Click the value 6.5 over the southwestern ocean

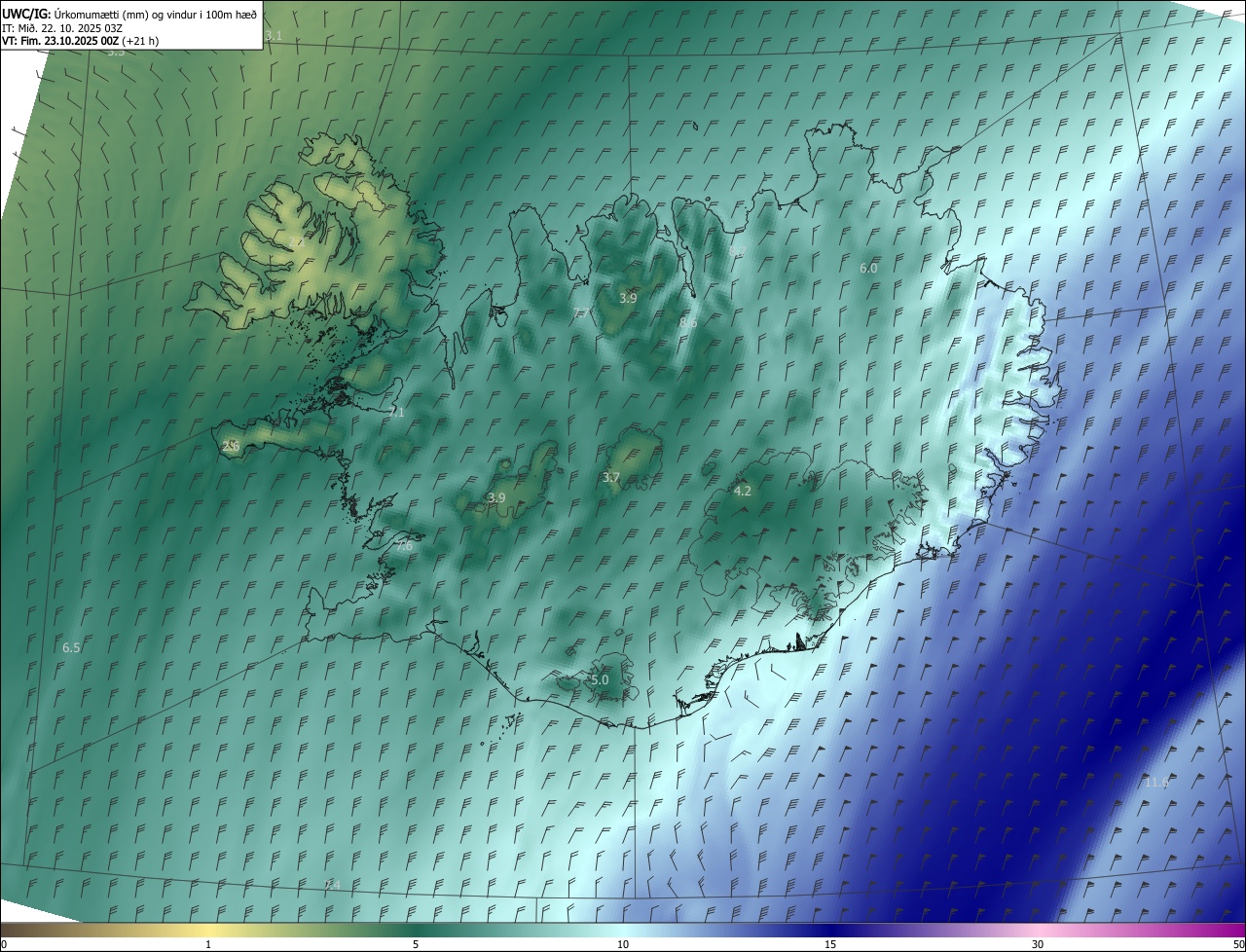(x=71, y=647)
